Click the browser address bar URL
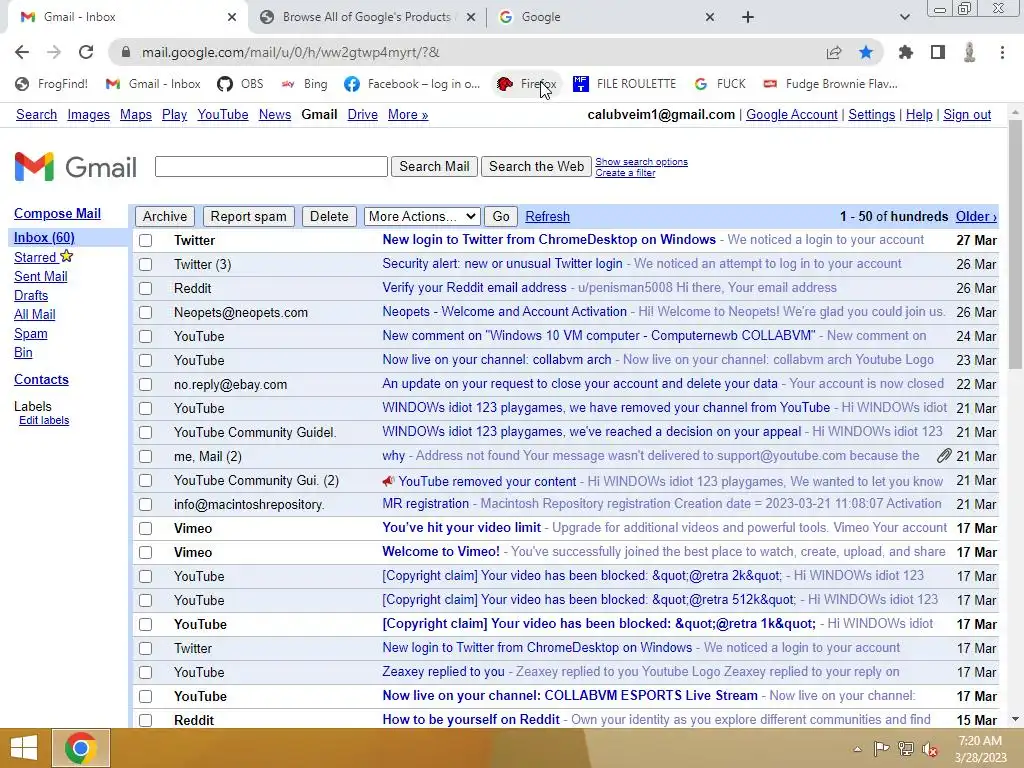 point(291,52)
